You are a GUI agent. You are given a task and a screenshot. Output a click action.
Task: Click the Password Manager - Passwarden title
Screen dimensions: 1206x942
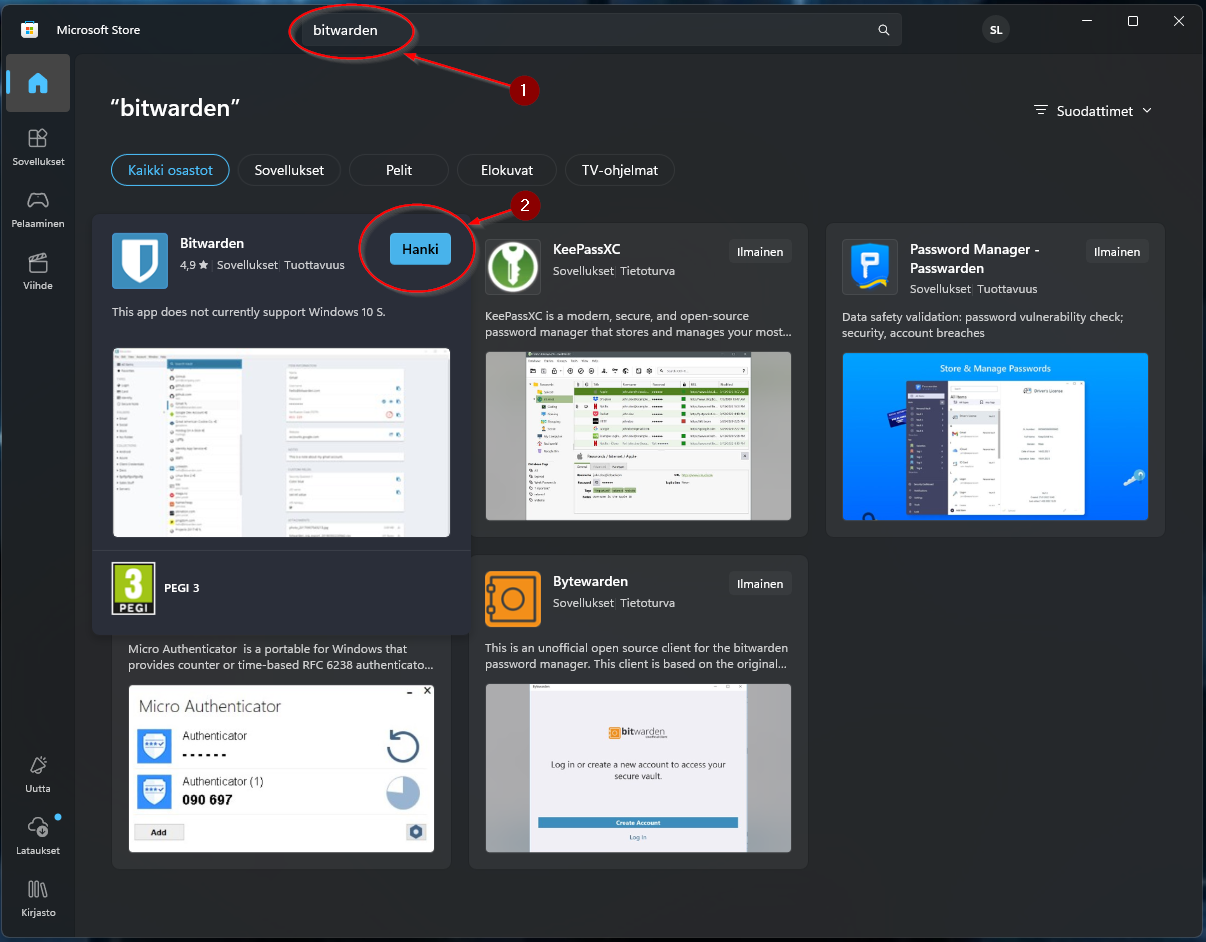[975, 259]
